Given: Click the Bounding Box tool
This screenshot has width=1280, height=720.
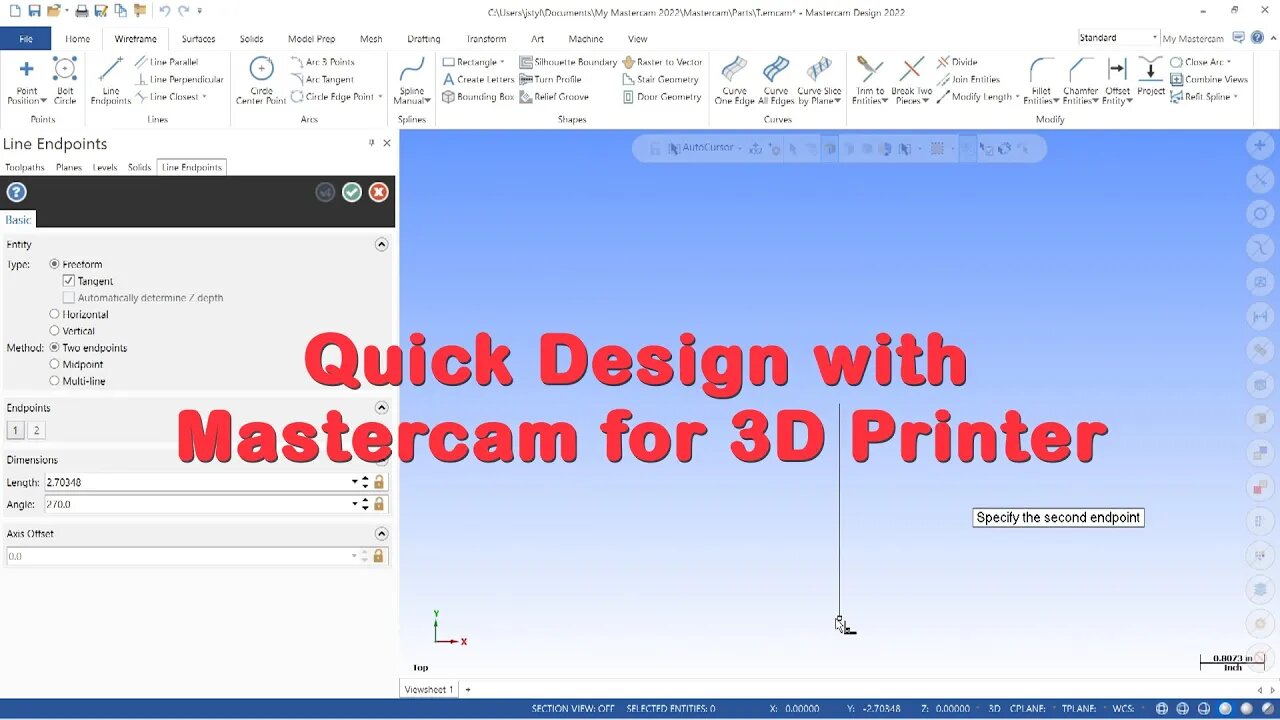Looking at the screenshot, I should tap(478, 97).
